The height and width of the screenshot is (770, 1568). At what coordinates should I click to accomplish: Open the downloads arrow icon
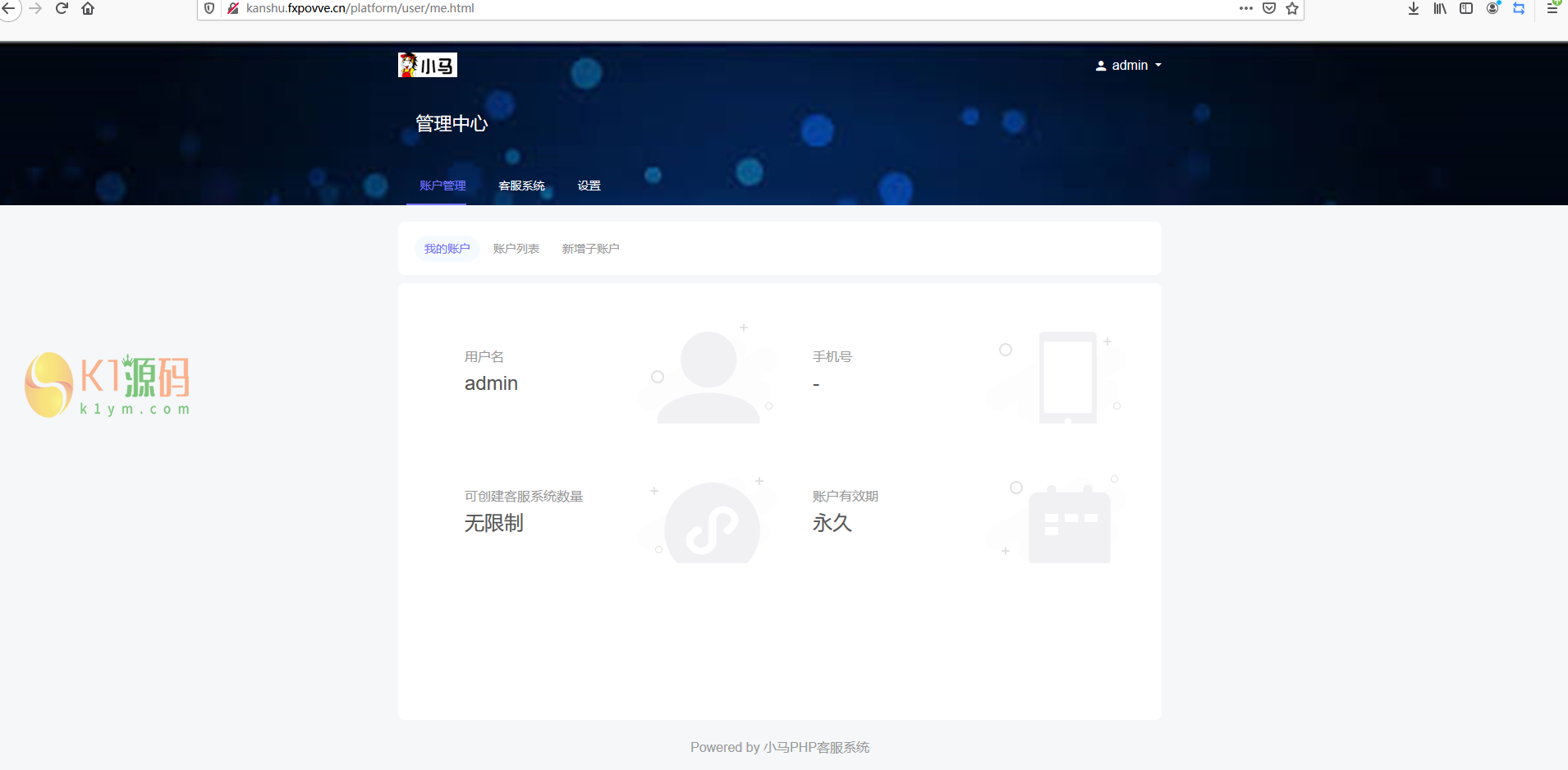(x=1414, y=8)
